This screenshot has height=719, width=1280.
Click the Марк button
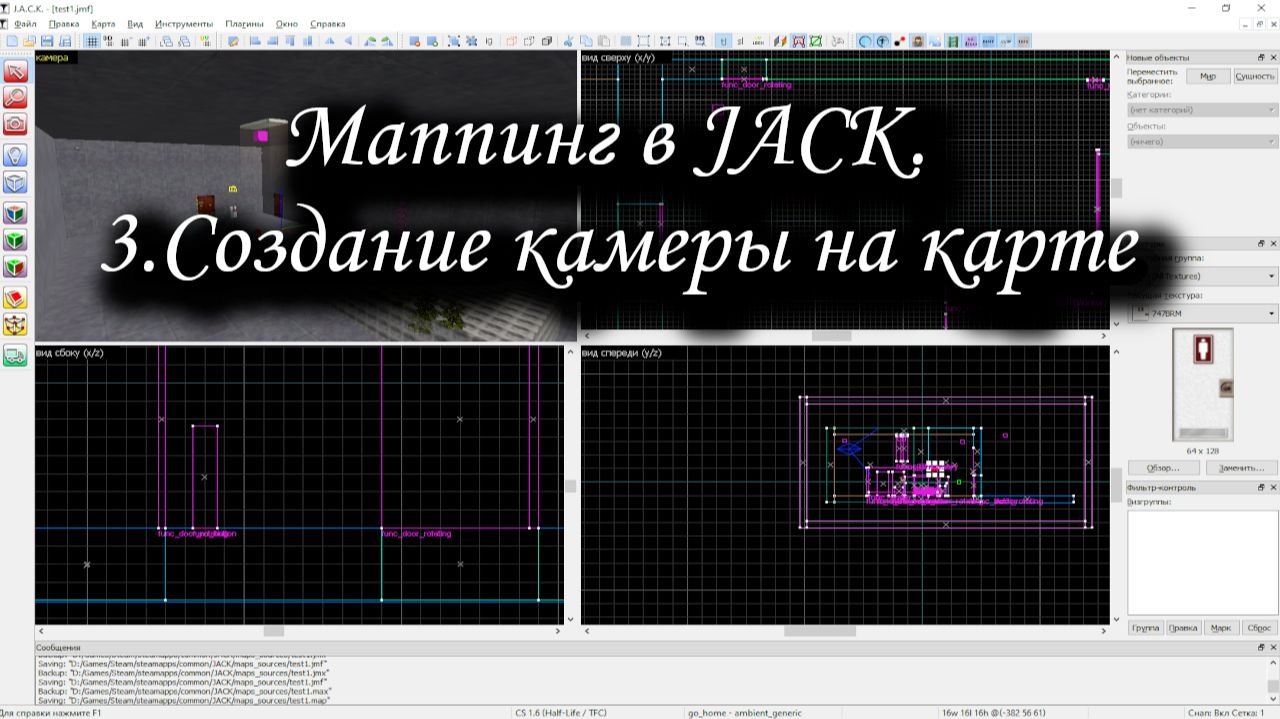pyautogui.click(x=1220, y=628)
